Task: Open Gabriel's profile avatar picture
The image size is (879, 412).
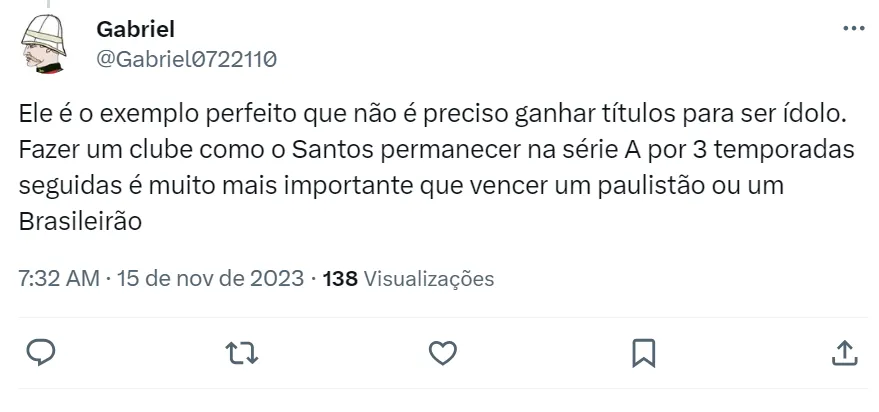Action: coord(44,45)
